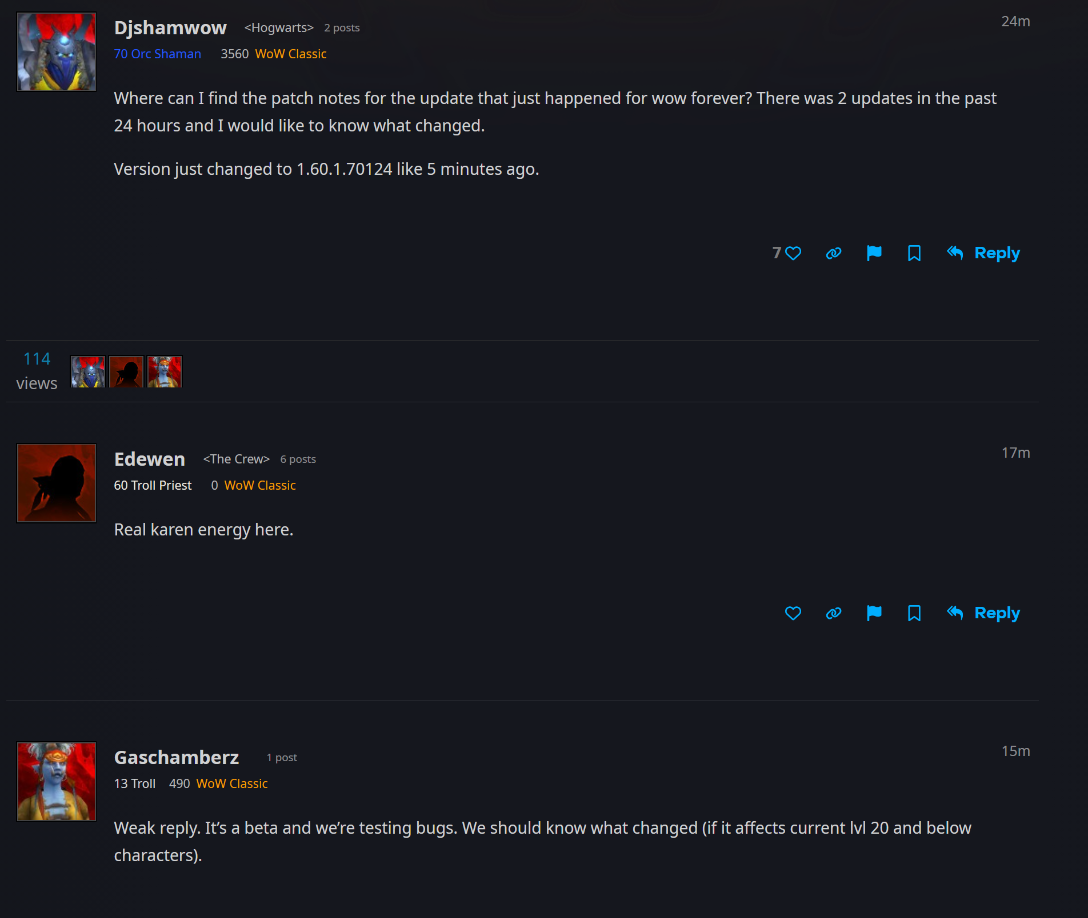Reply to Edewen's post

[983, 613]
